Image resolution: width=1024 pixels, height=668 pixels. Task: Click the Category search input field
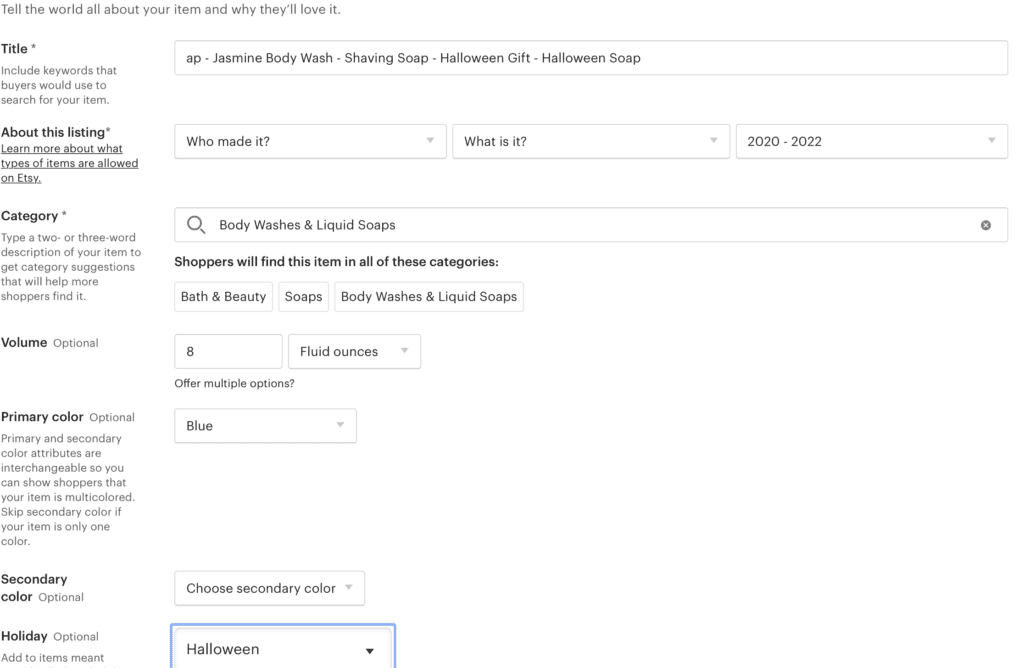point(591,225)
